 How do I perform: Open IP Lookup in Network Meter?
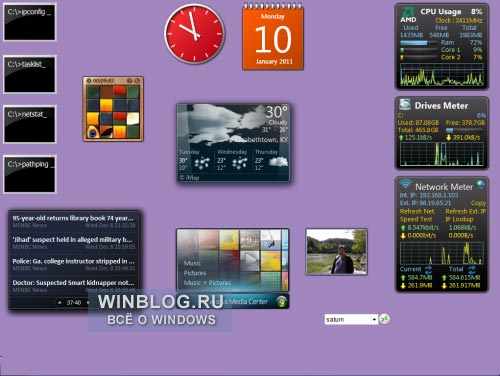[459, 219]
